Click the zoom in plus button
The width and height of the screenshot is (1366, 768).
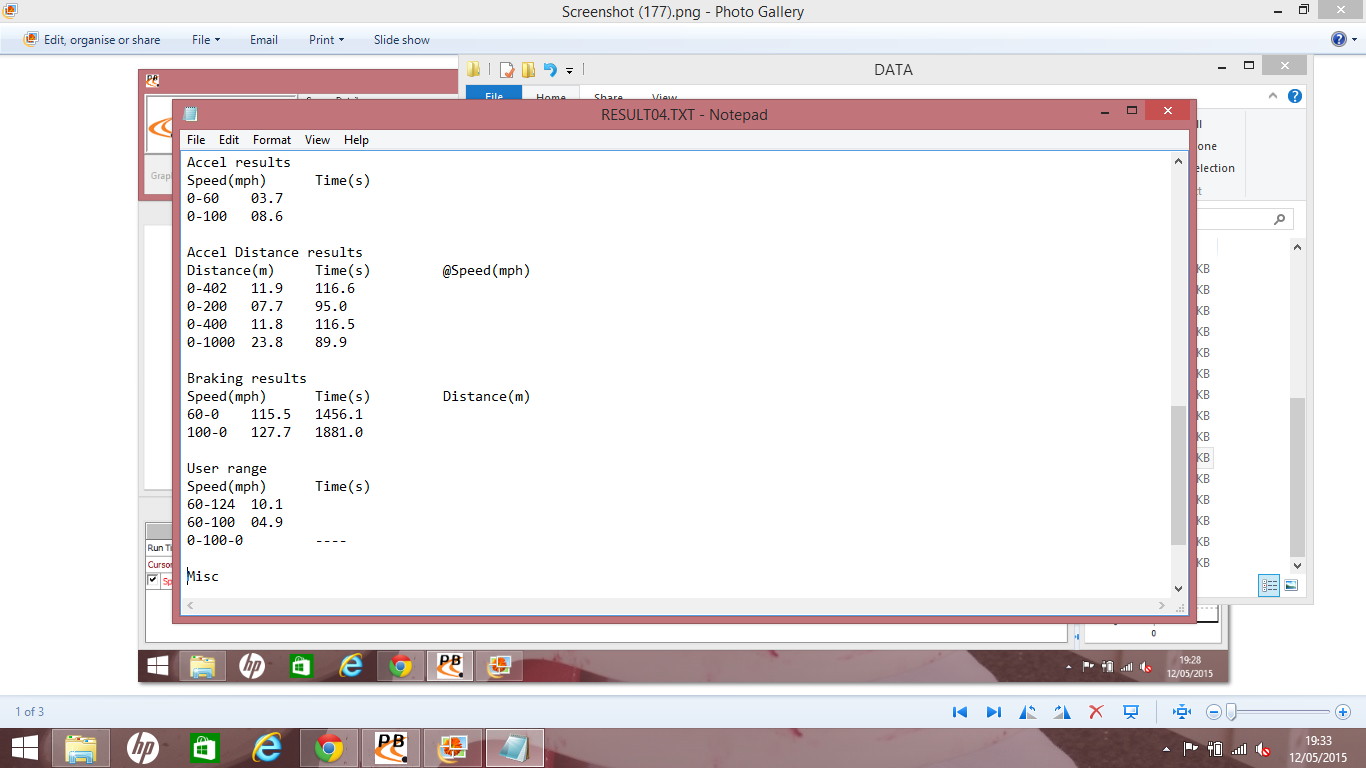1342,712
